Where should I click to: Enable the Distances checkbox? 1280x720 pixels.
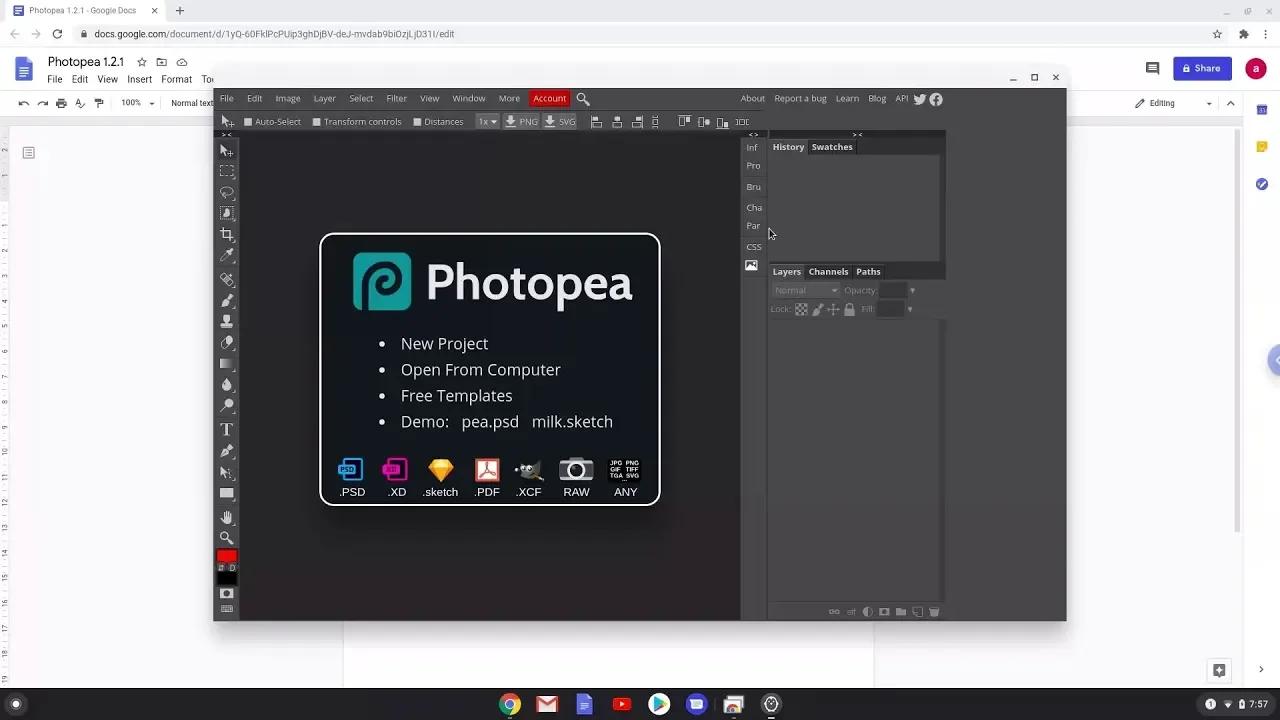(x=417, y=121)
